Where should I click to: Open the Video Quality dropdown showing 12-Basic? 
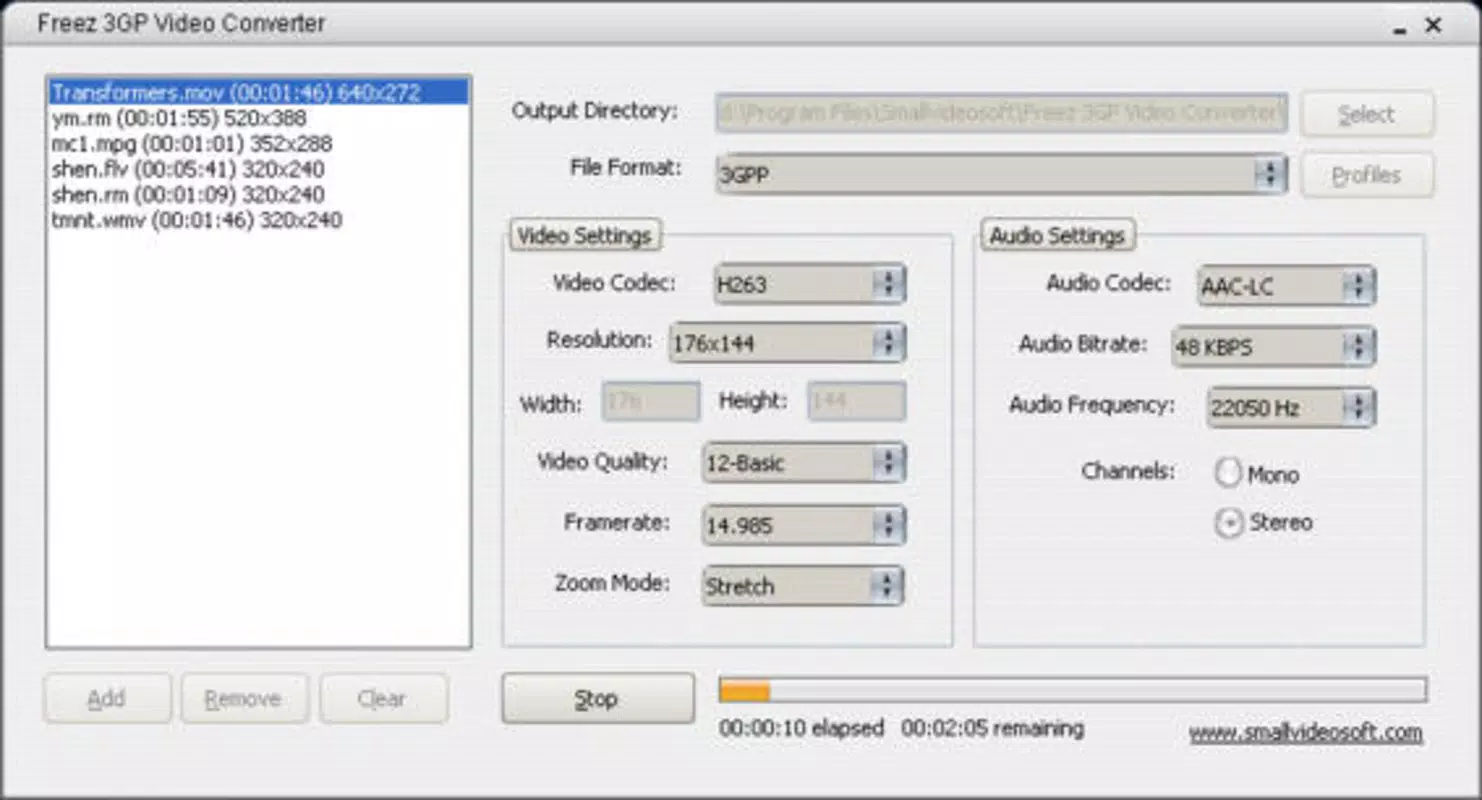point(804,463)
